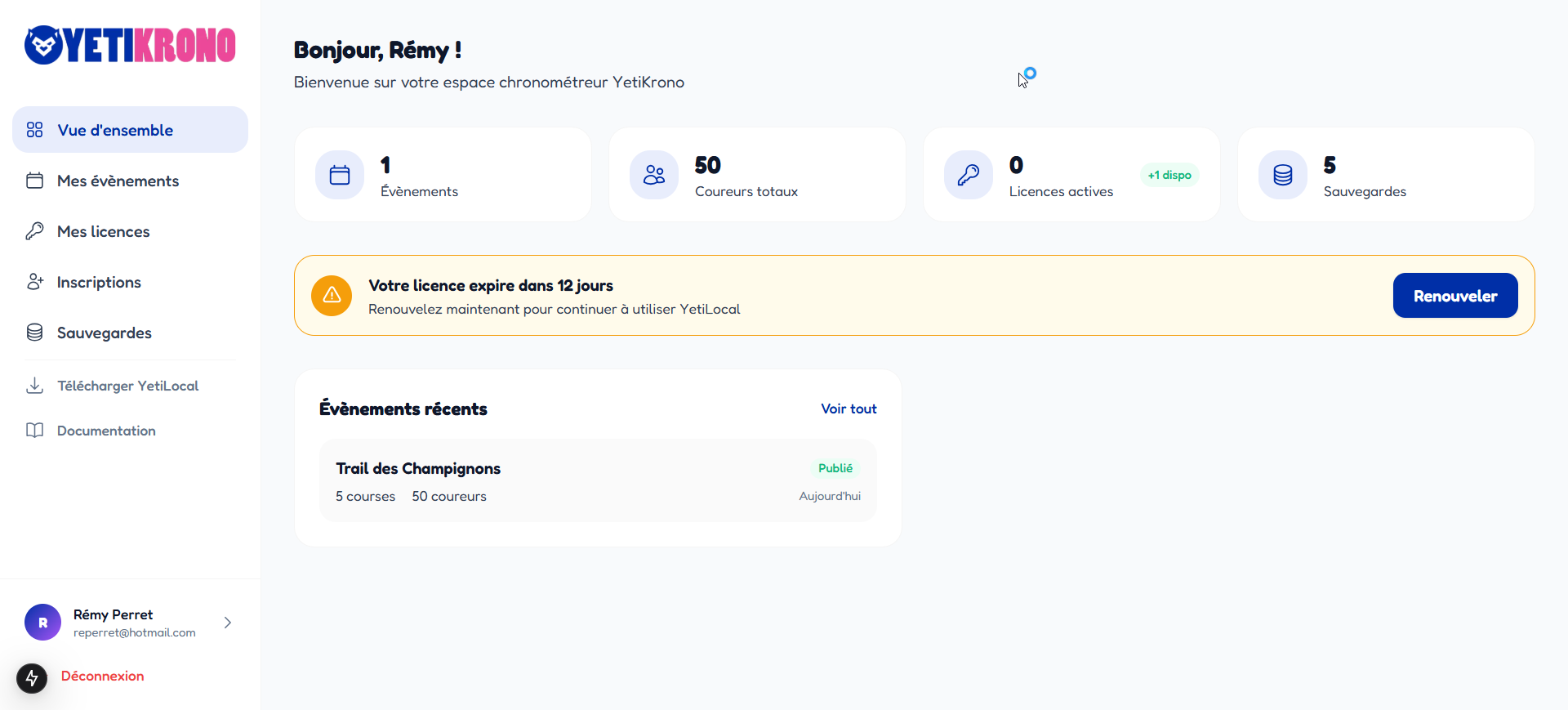Viewport: 1568px width, 710px height.
Task: Click the black lightning bolt icon
Action: click(32, 678)
